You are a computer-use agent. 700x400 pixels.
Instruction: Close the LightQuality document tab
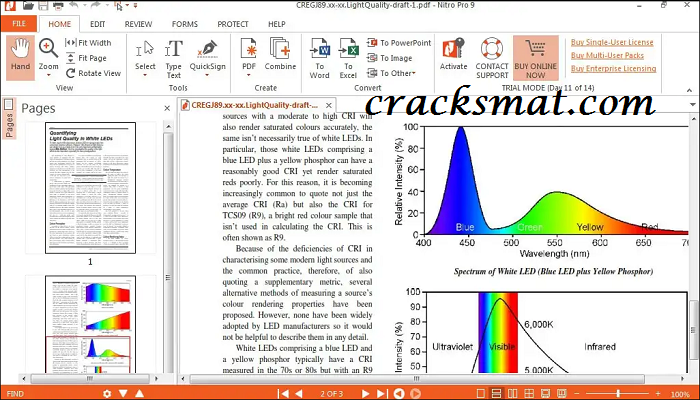point(329,105)
